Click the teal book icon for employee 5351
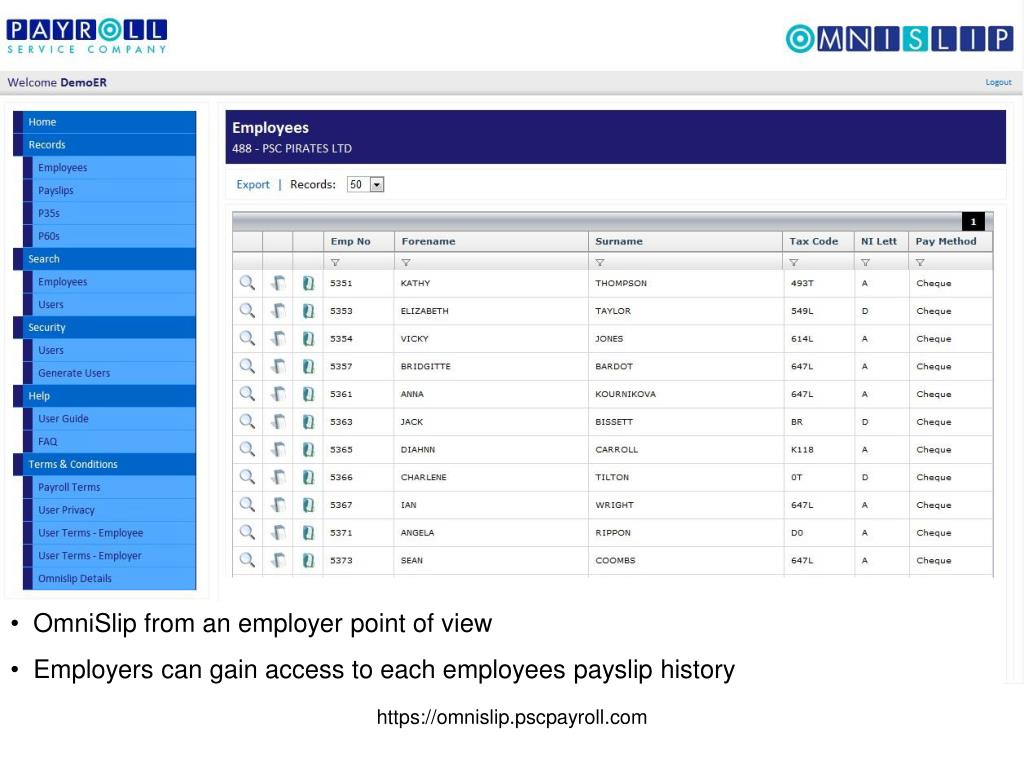Screen dimensions: 1024x768 tap(308, 283)
